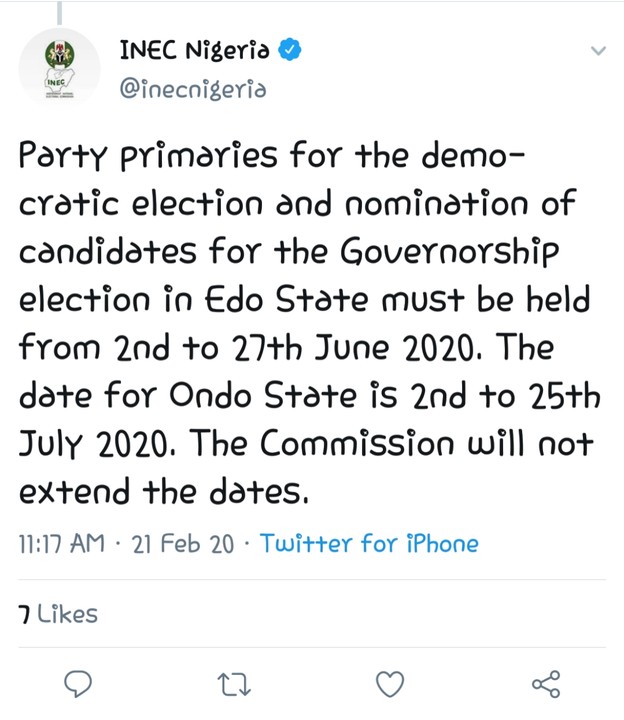This screenshot has width=624, height=720.
Task: Expand the tweet options chevron
Action: (x=598, y=51)
